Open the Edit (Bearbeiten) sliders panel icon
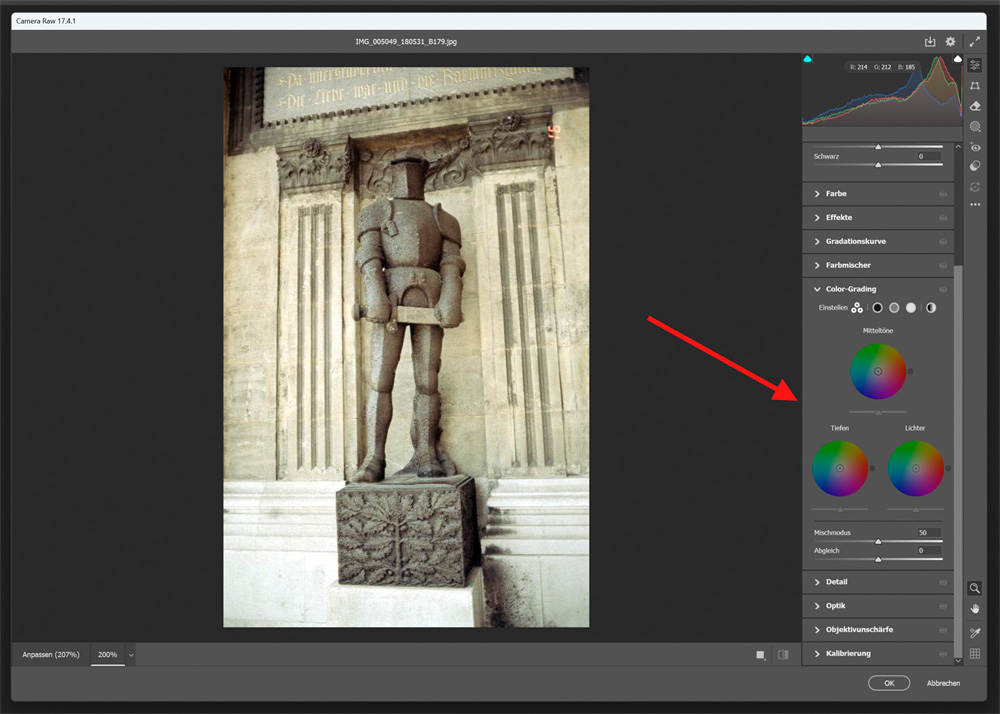This screenshot has width=1000, height=714. coord(974,65)
